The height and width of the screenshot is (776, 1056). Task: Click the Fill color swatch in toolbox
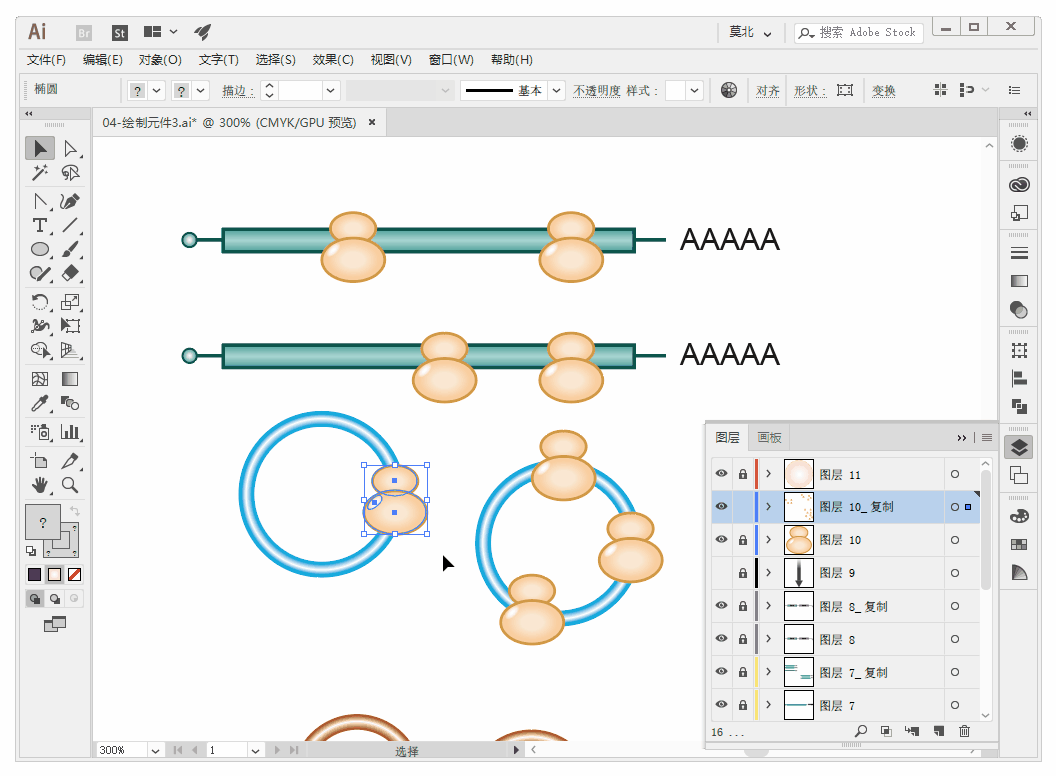(43, 522)
